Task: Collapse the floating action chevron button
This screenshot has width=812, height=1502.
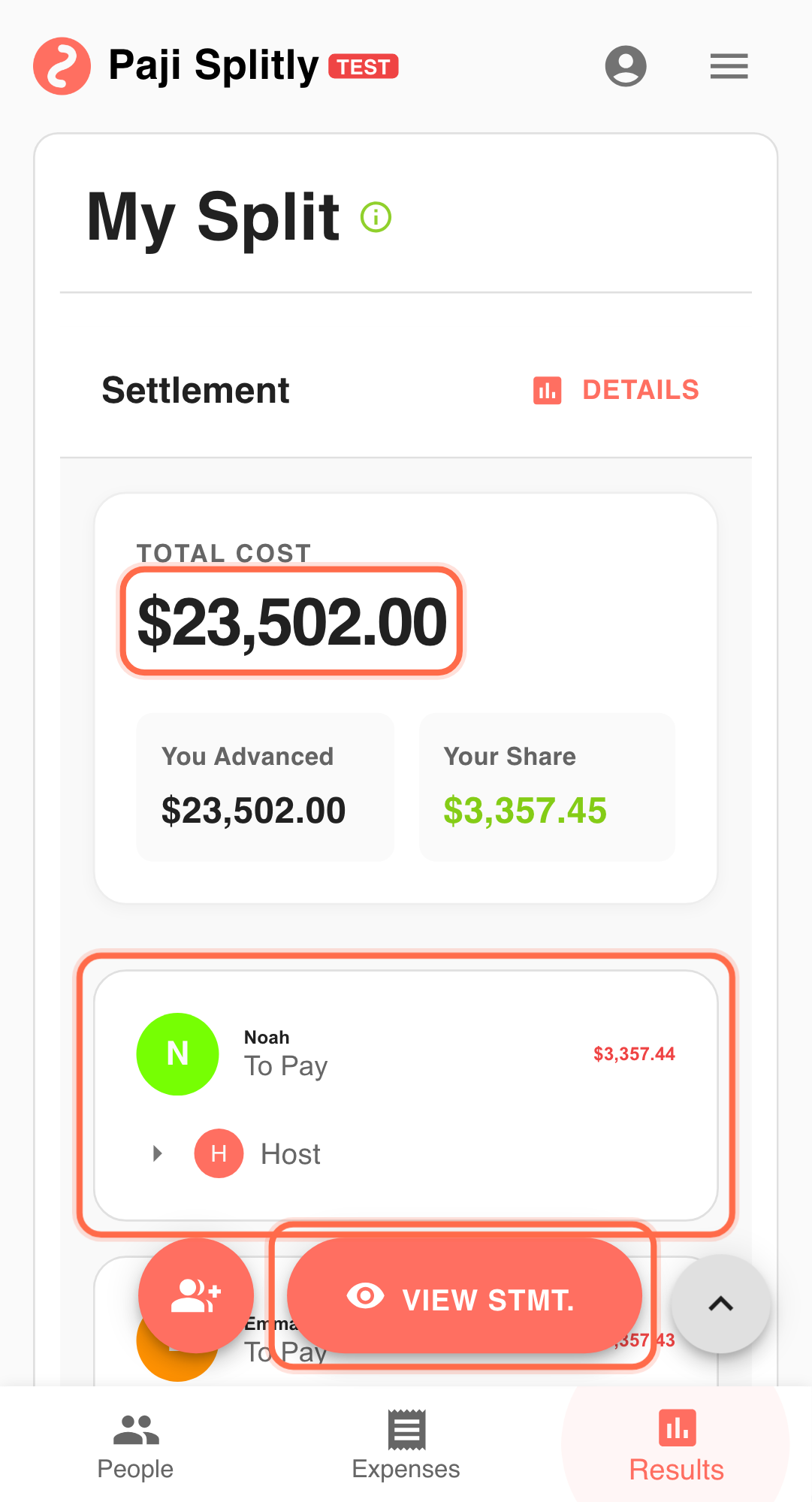Action: [x=720, y=1304]
